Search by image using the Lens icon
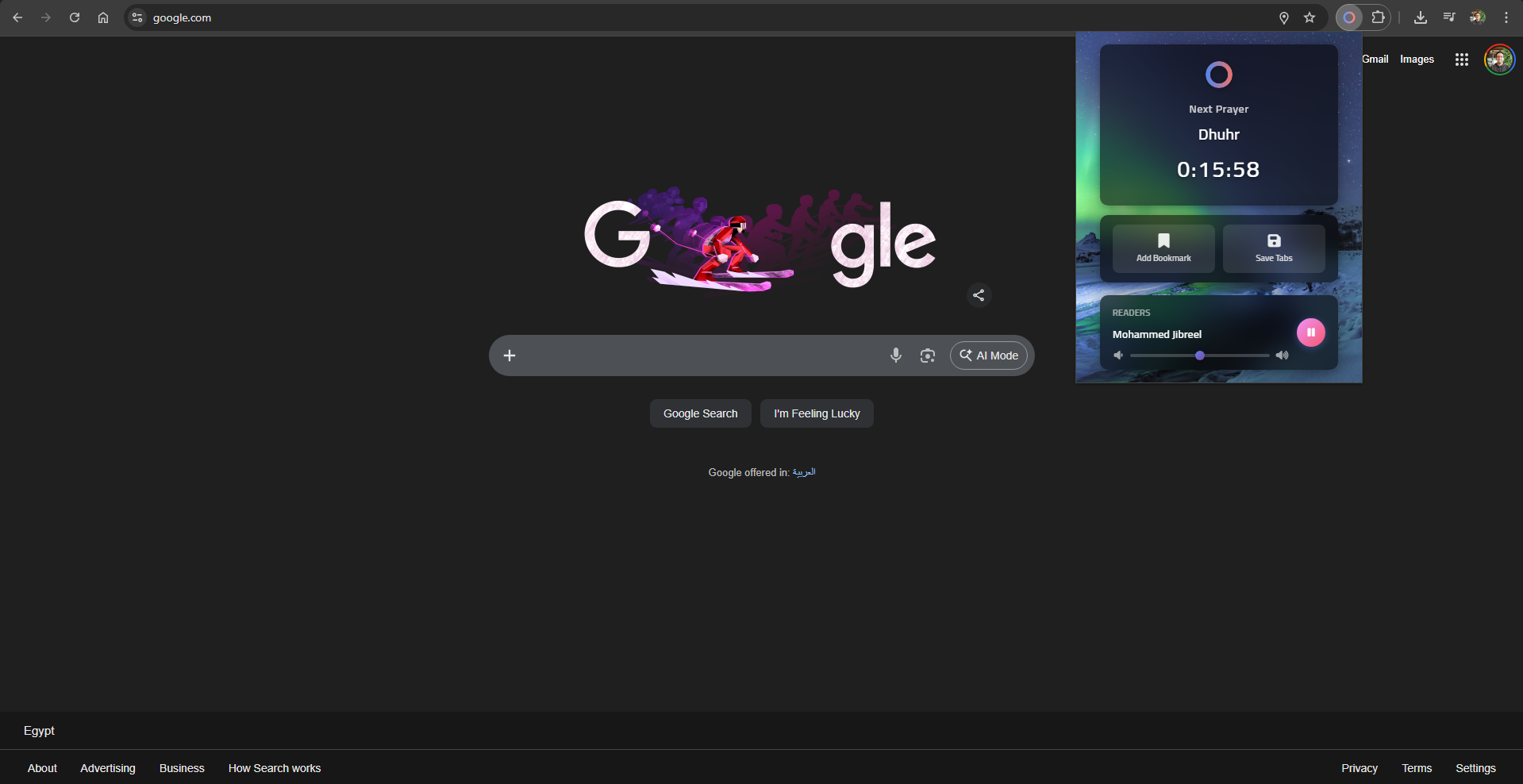The image size is (1523, 784). click(x=927, y=355)
